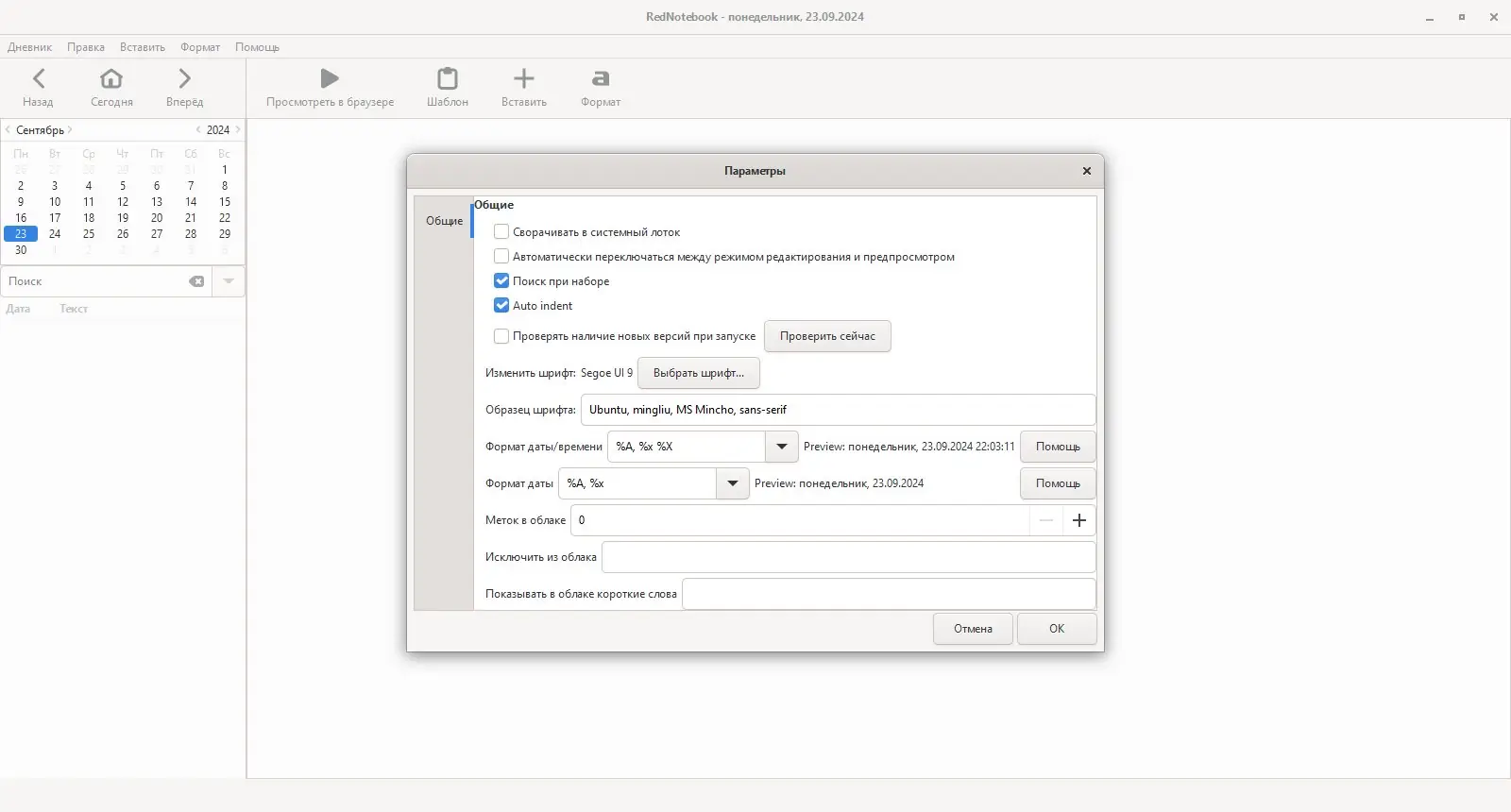This screenshot has width=1511, height=812.
Task: Expand the Формат даты/времени dropdown arrow
Action: pos(782,447)
